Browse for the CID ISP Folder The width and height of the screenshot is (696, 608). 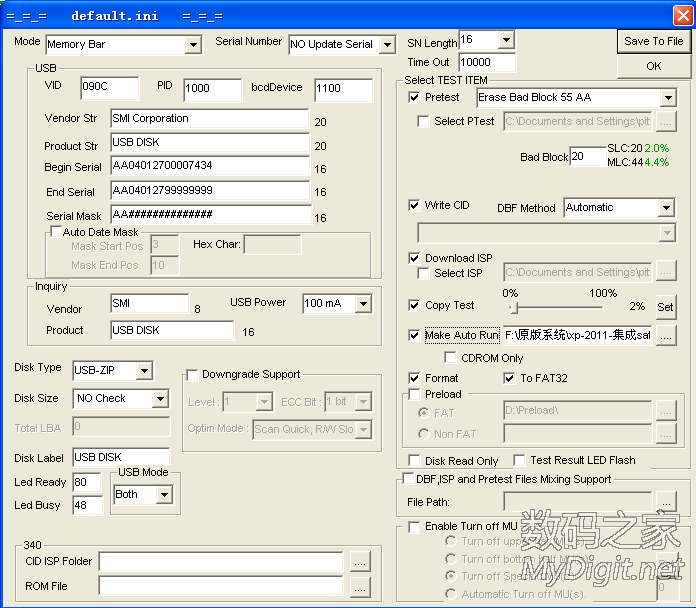pyautogui.click(x=360, y=562)
